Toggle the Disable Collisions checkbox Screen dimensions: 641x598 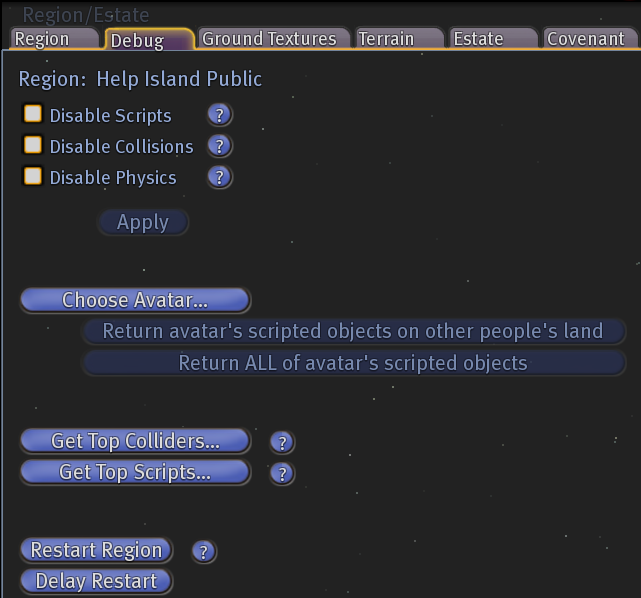(33, 145)
